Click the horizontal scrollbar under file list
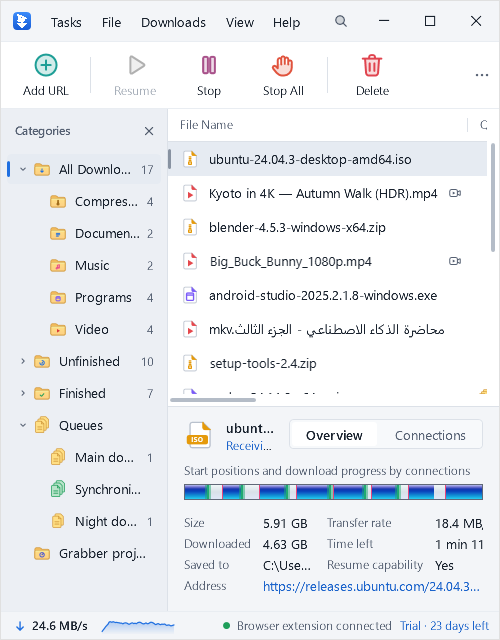 [x=213, y=400]
